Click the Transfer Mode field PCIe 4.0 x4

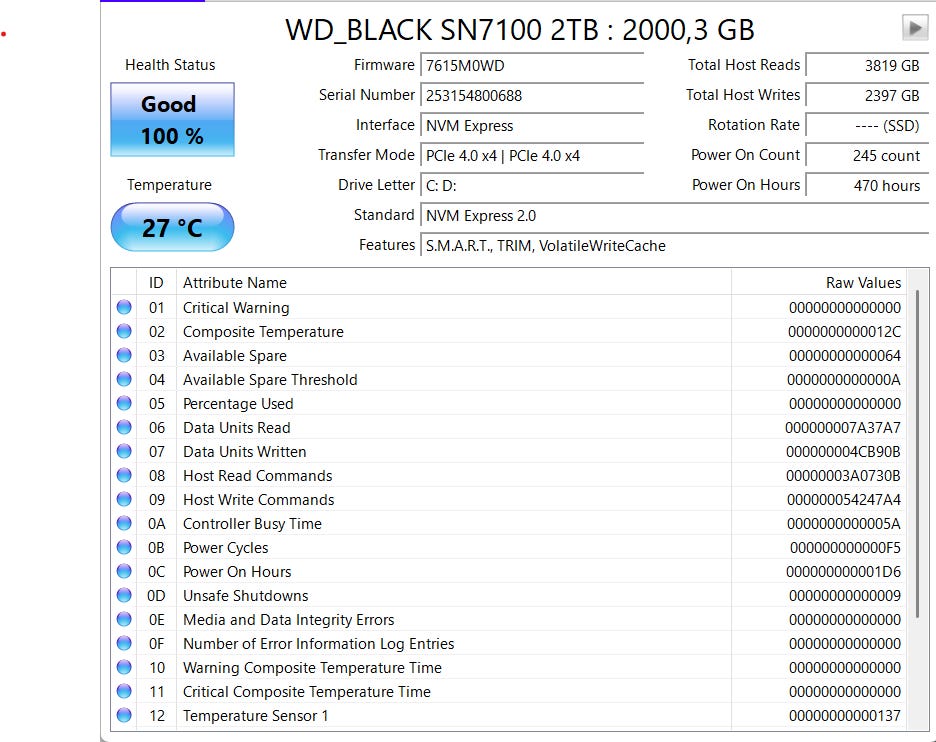click(x=532, y=155)
